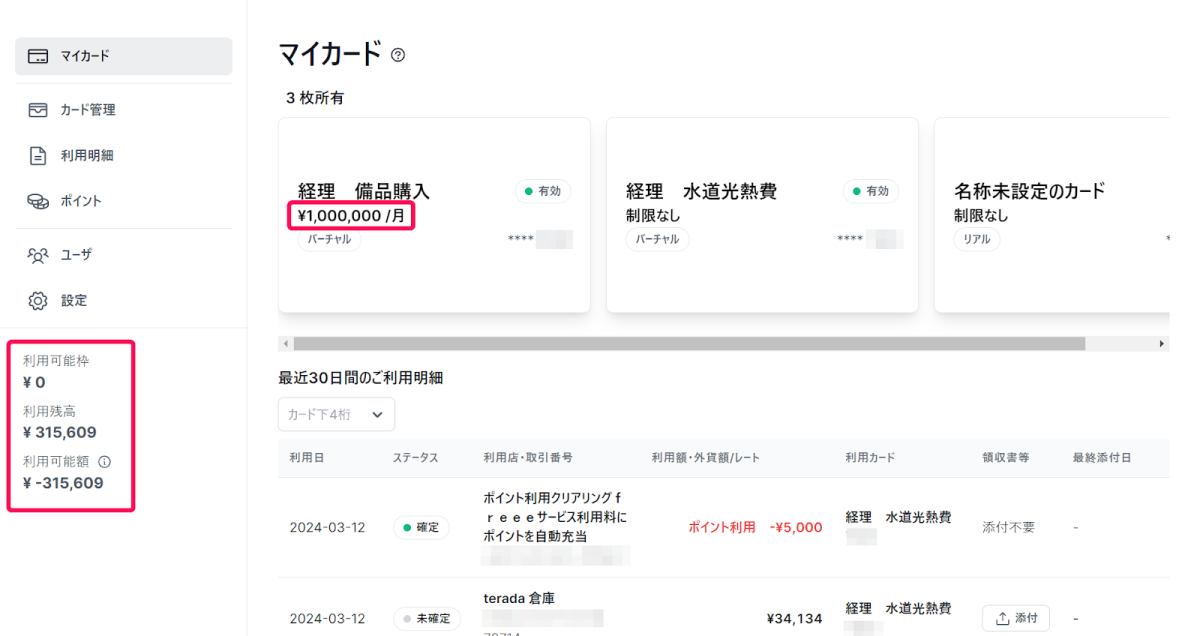Click the left arrow of card scrollbar
Screen dimensions: 1200x636
point(286,343)
